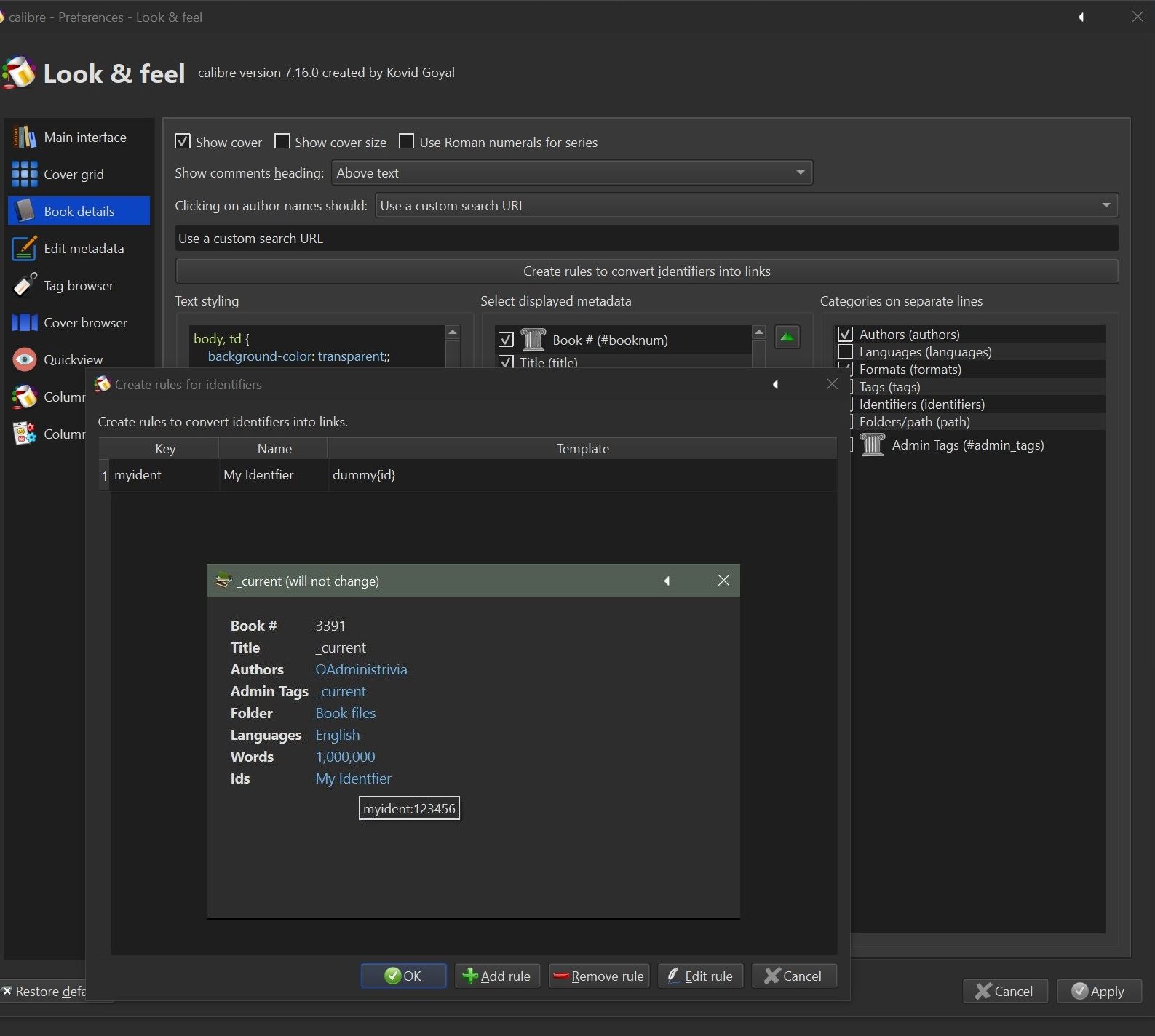The image size is (1155, 1036).
Task: Close the _current book details window
Action: (723, 581)
